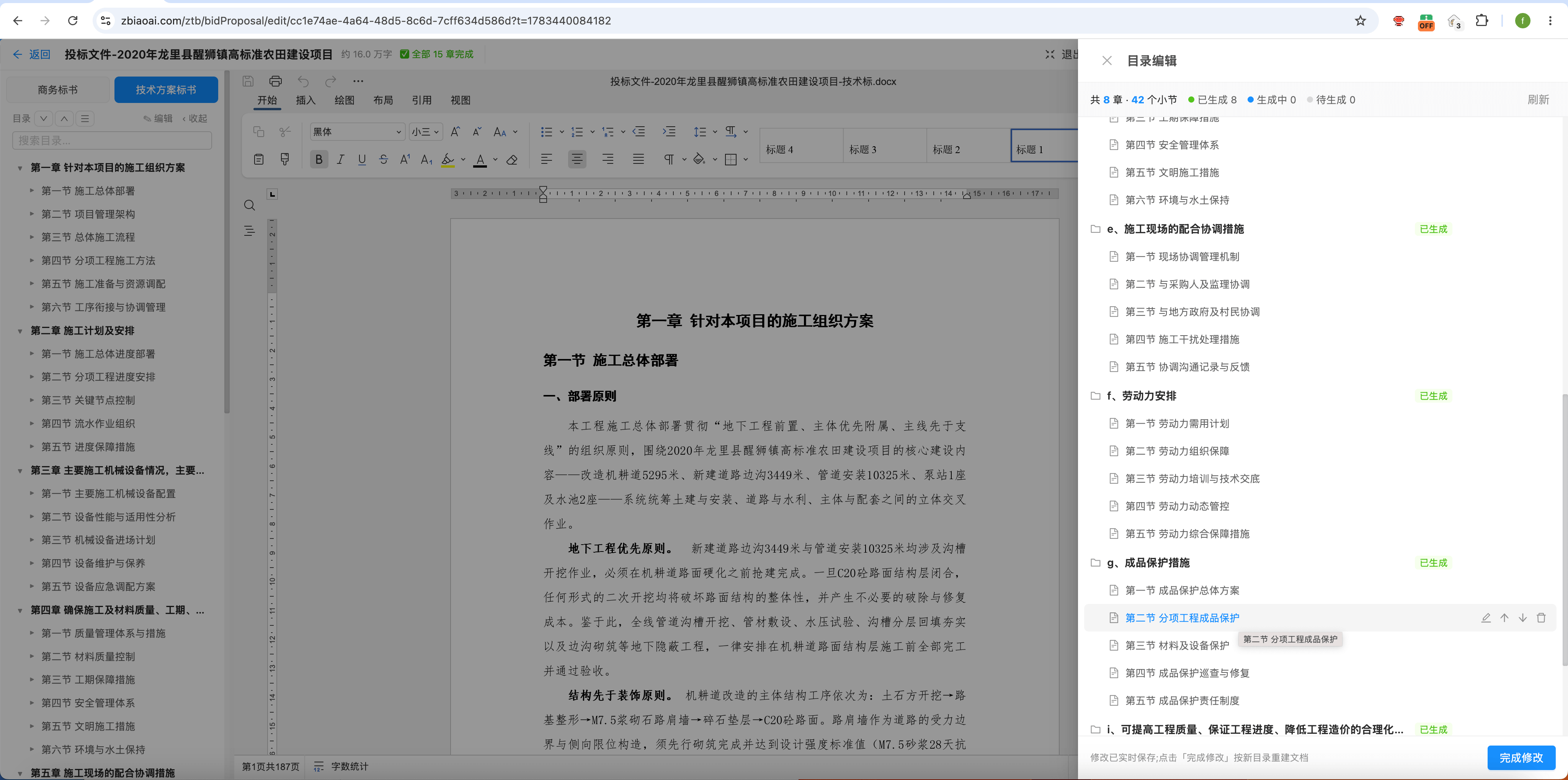Open browser extensions puzzle icon
Image resolution: width=1568 pixels, height=780 pixels.
(x=1482, y=21)
